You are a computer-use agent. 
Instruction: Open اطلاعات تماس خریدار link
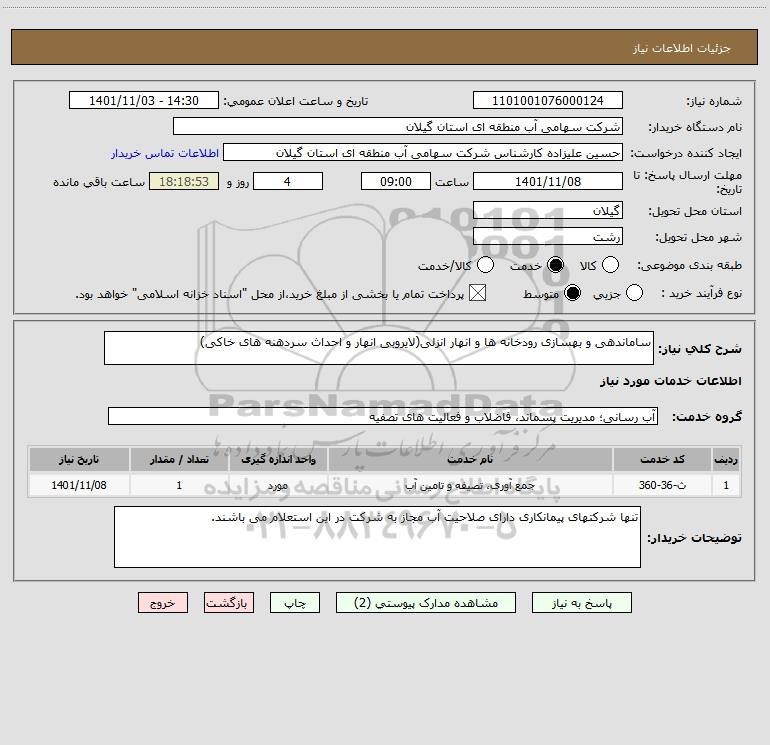point(165,153)
